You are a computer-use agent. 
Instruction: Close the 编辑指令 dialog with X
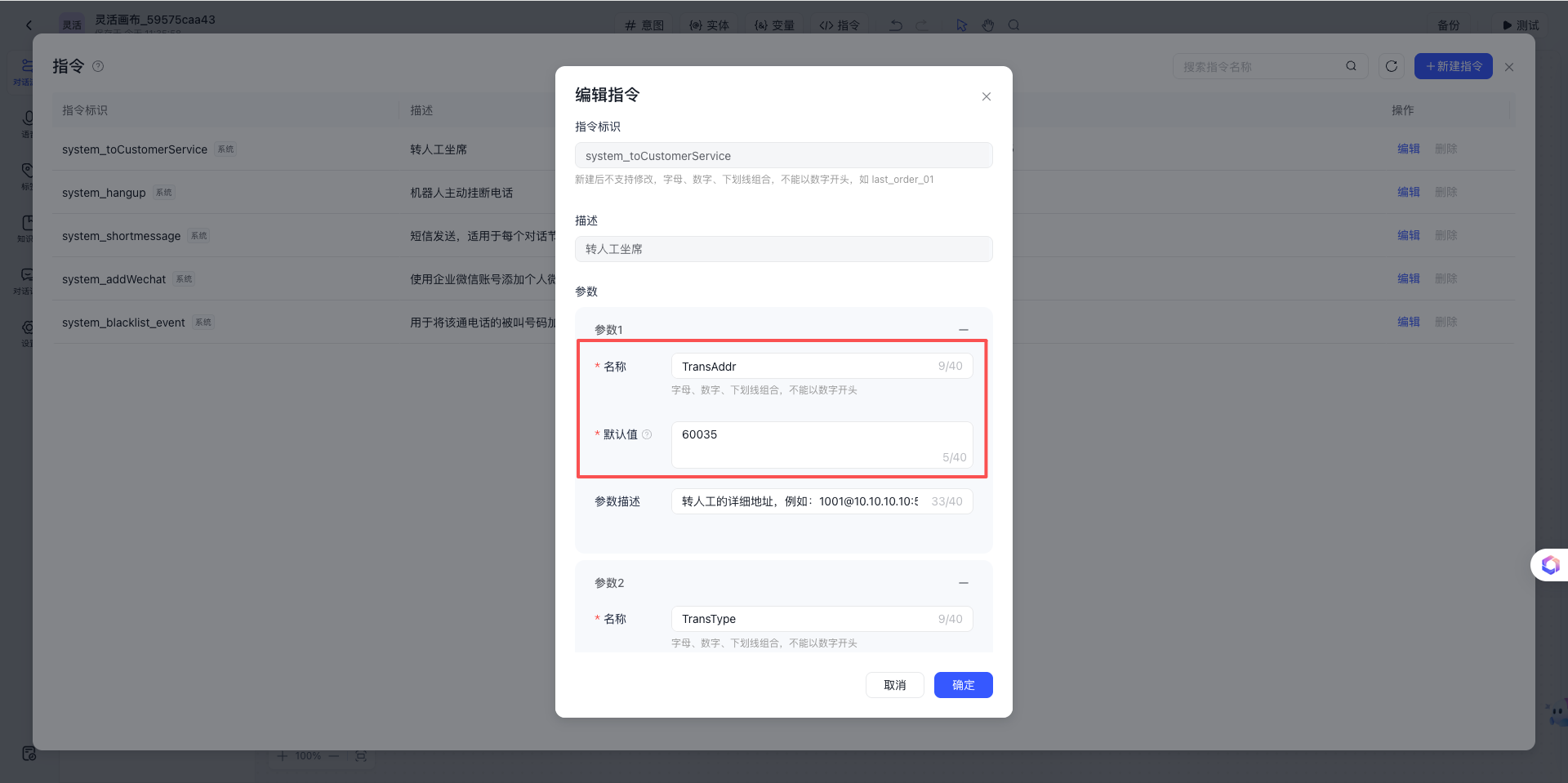coord(987,96)
